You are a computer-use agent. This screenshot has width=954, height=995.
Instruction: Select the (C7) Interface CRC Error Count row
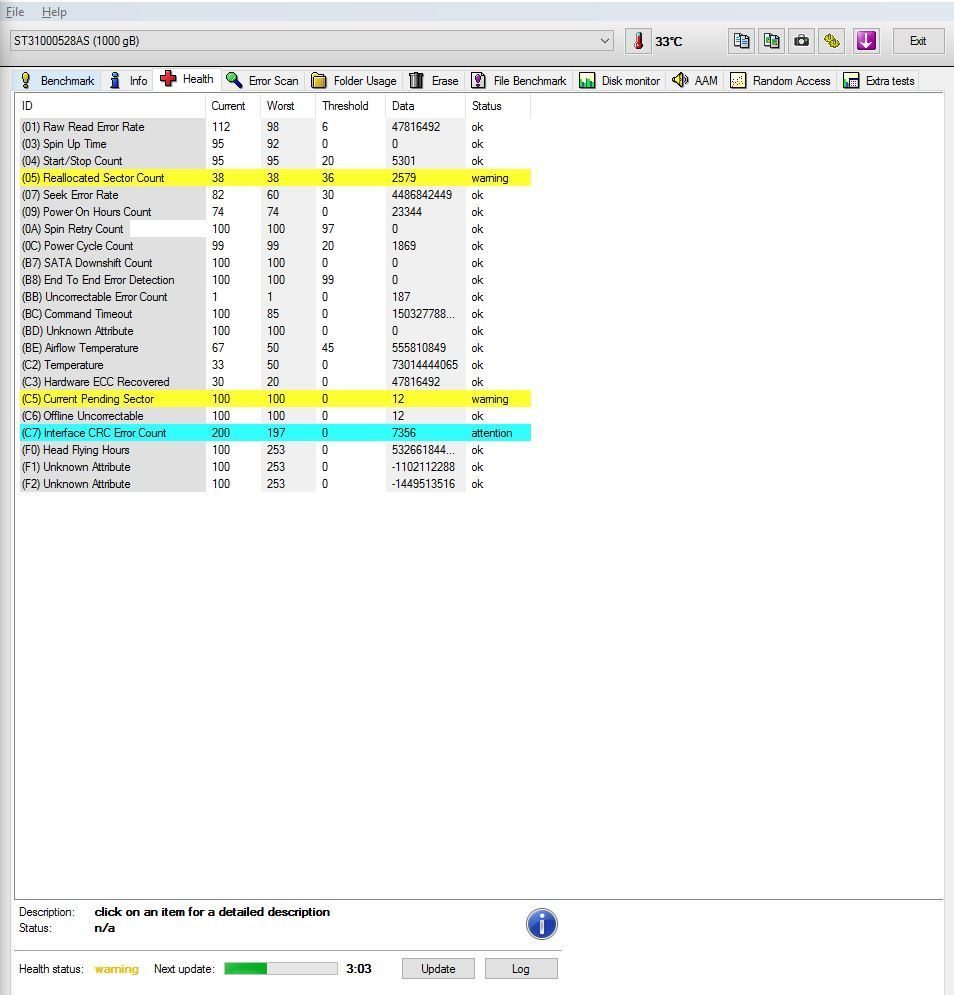coord(275,433)
